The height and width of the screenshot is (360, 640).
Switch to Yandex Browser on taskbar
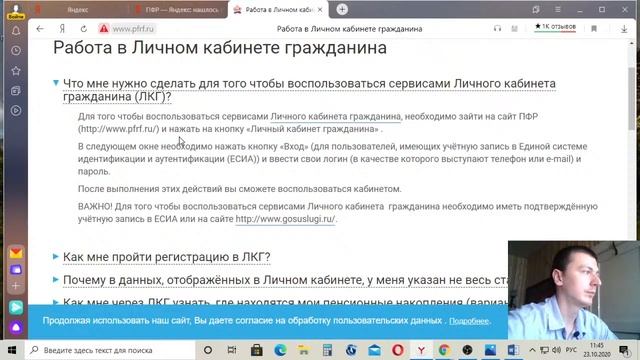(x=421, y=350)
